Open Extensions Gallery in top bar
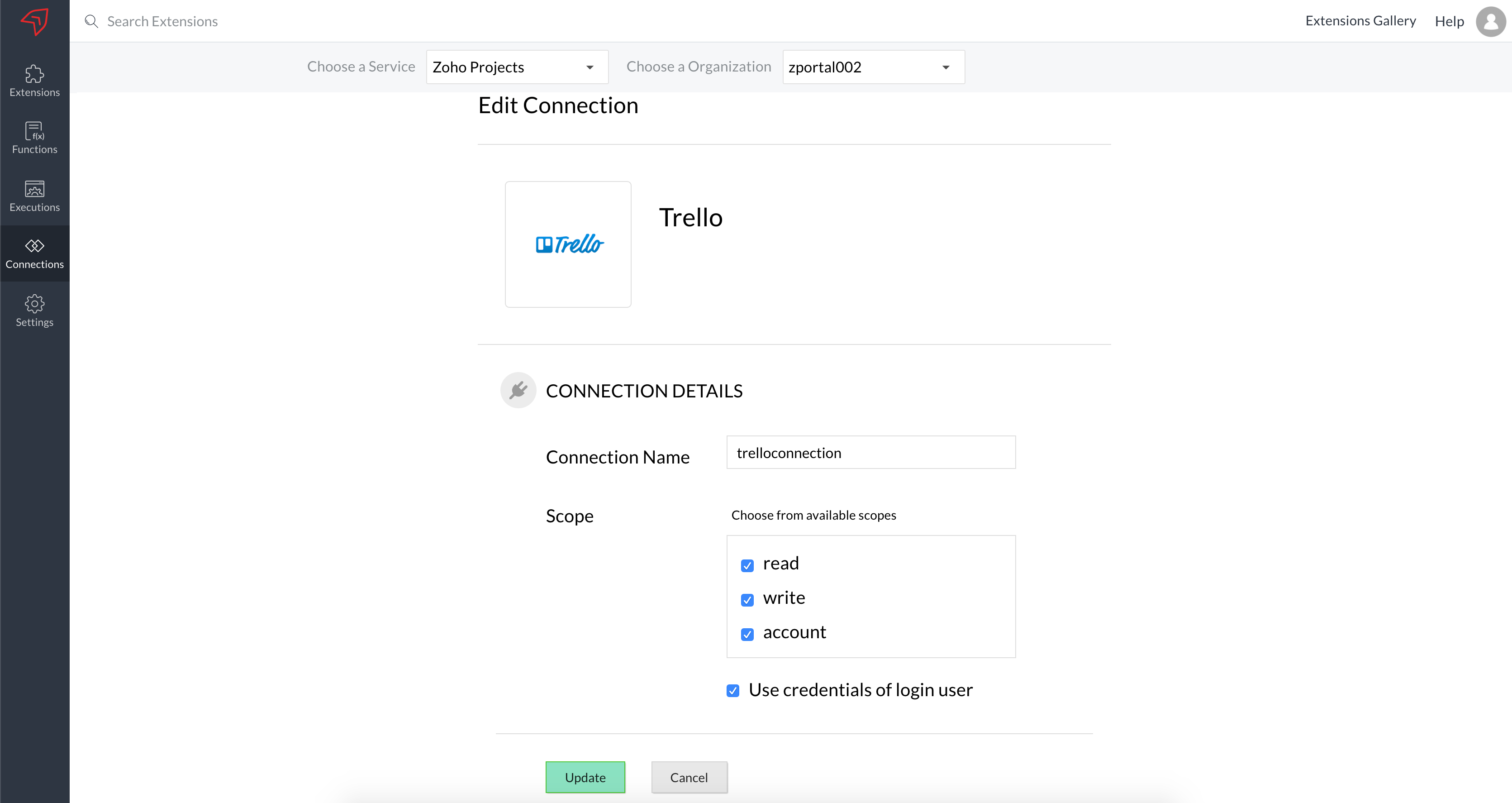The height and width of the screenshot is (803, 1512). 1360,21
